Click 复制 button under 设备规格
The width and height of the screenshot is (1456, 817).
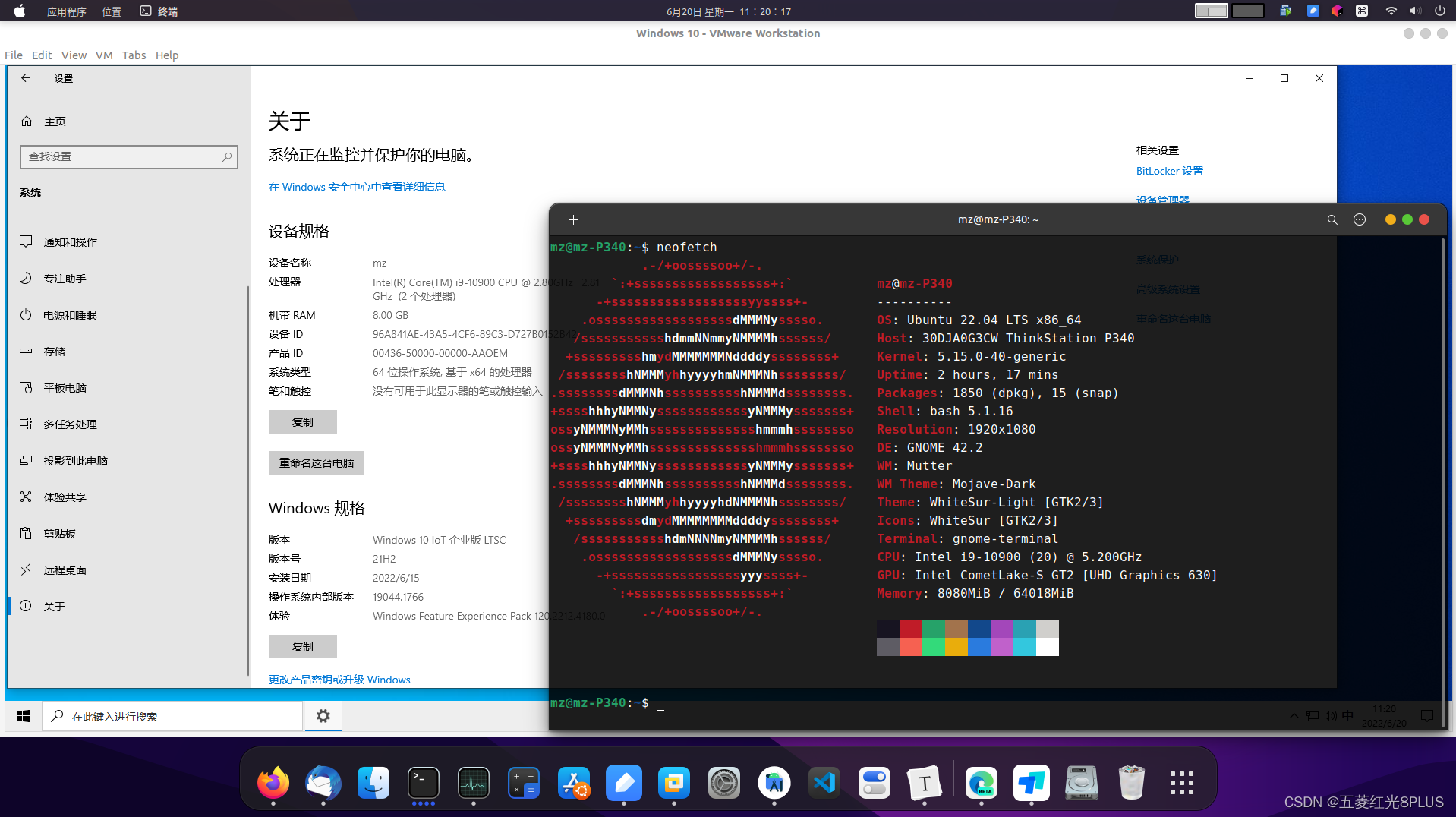click(x=303, y=422)
